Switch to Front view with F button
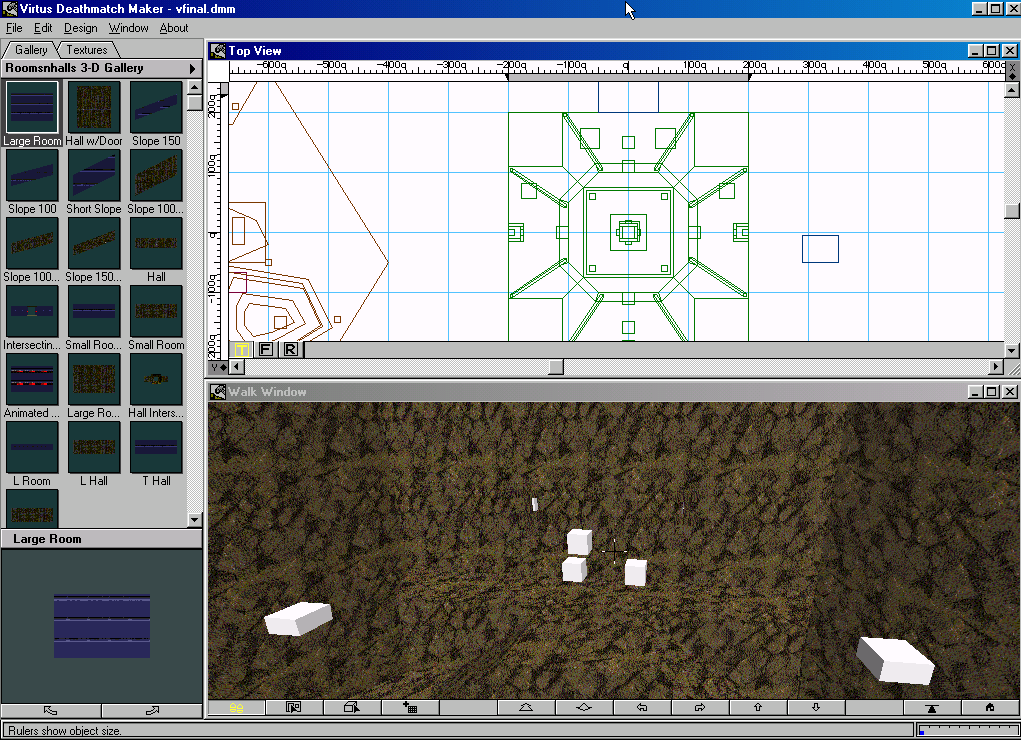 [266, 349]
